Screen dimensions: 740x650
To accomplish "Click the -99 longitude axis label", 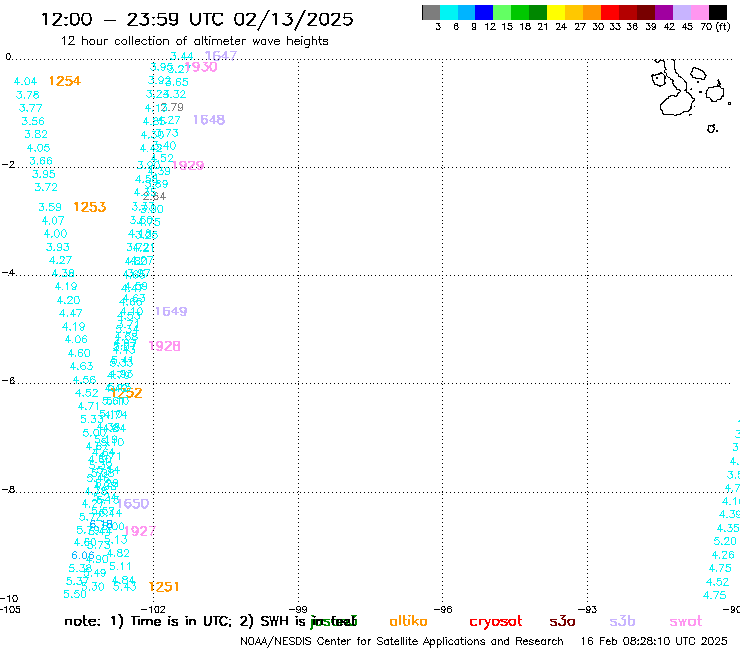I will (298, 609).
